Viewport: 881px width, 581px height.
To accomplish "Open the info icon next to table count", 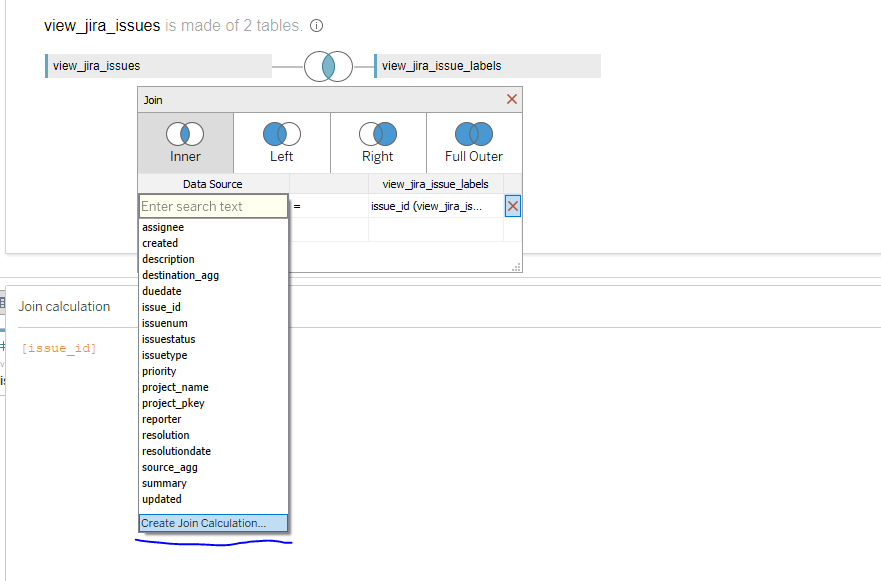I will coord(317,26).
